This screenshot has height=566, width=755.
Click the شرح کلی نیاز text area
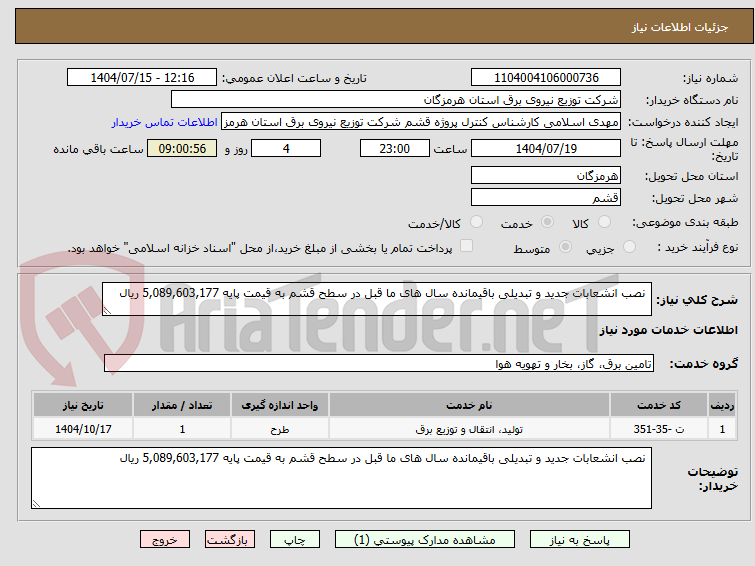[377, 299]
